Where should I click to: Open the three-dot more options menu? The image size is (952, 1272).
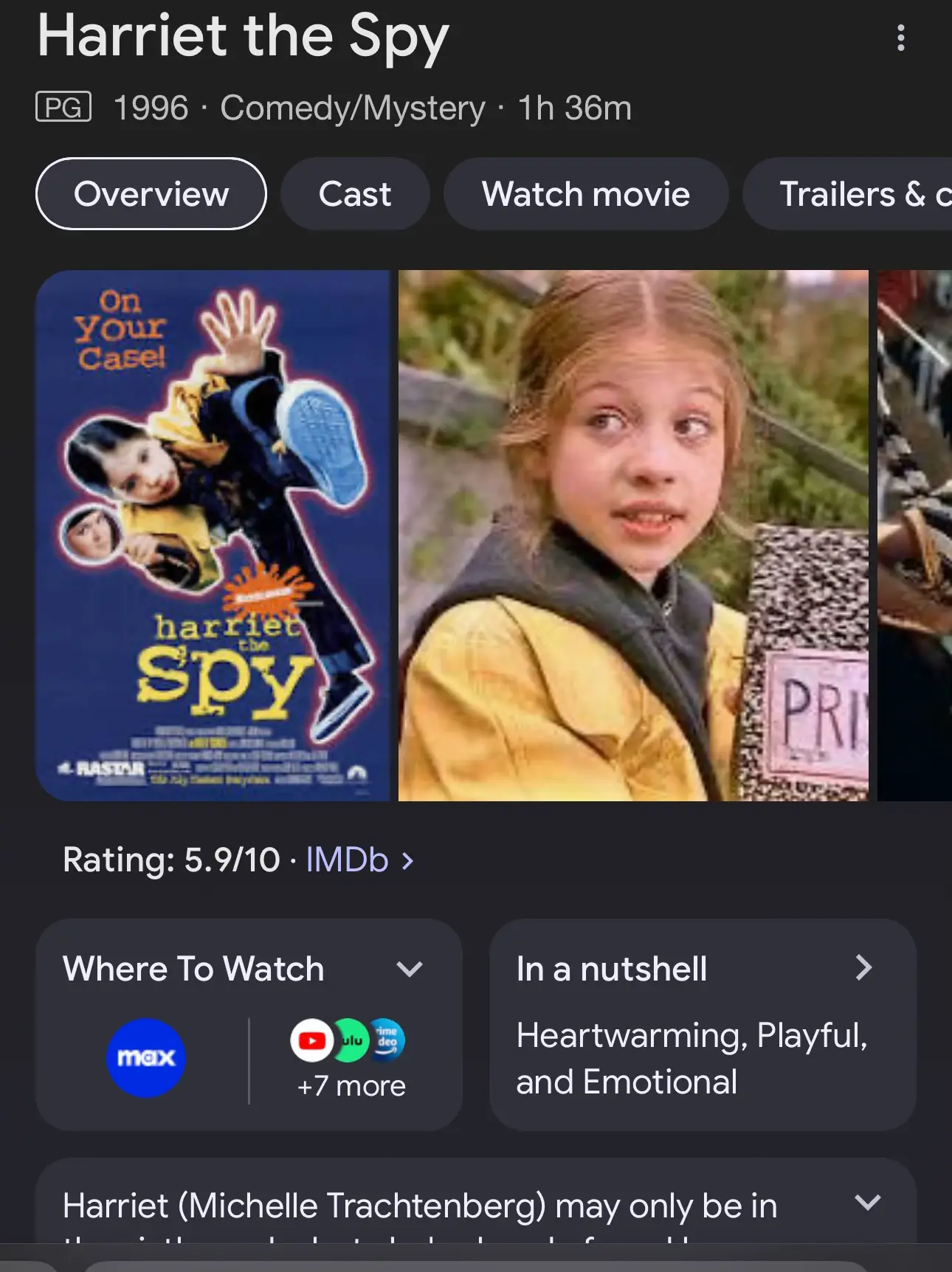[x=900, y=38]
